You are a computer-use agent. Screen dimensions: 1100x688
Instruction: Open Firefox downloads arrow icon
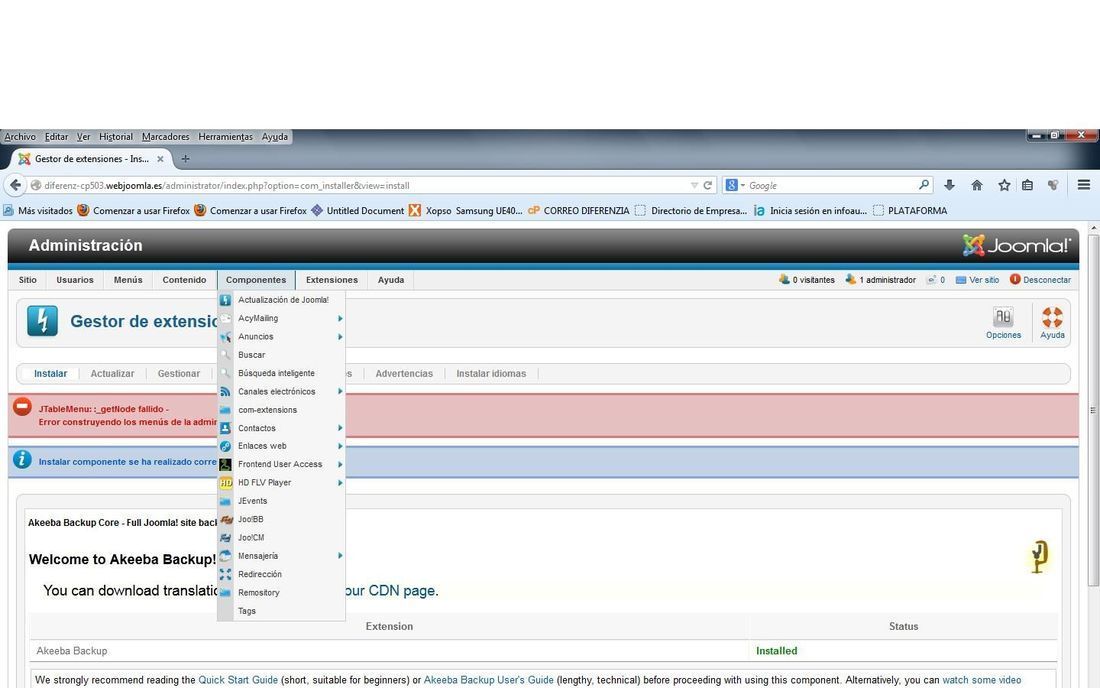pos(949,185)
